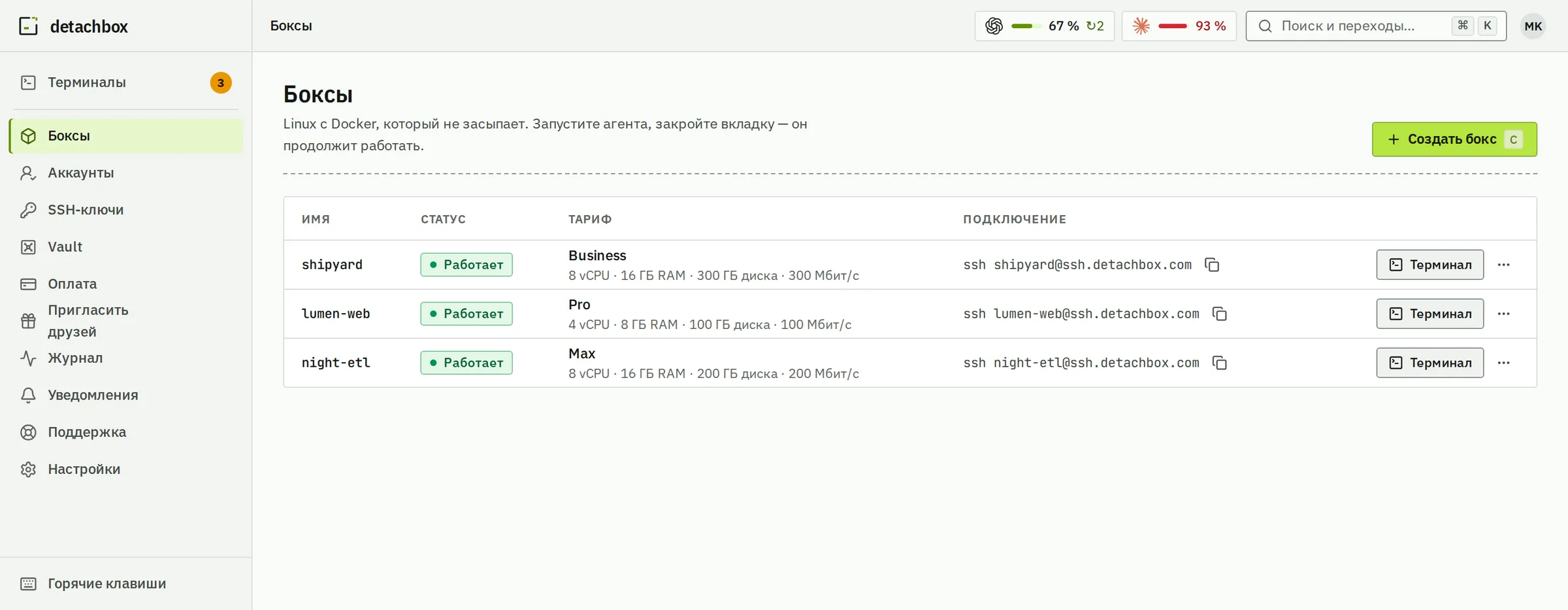The image size is (1568, 610).
Task: Click the lumen-web box name
Action: pyautogui.click(x=336, y=314)
